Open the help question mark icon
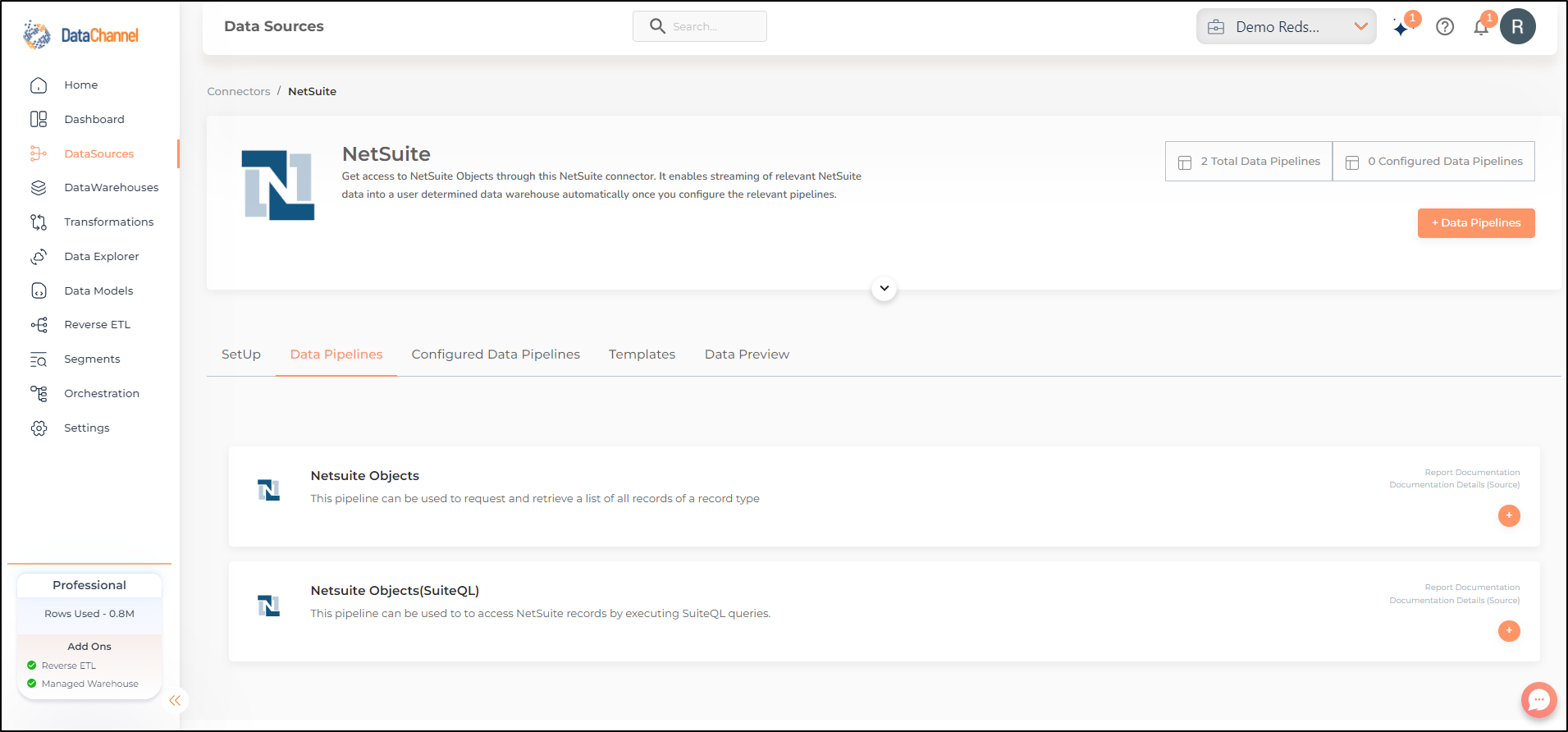The height and width of the screenshot is (732, 1568). coord(1445,27)
